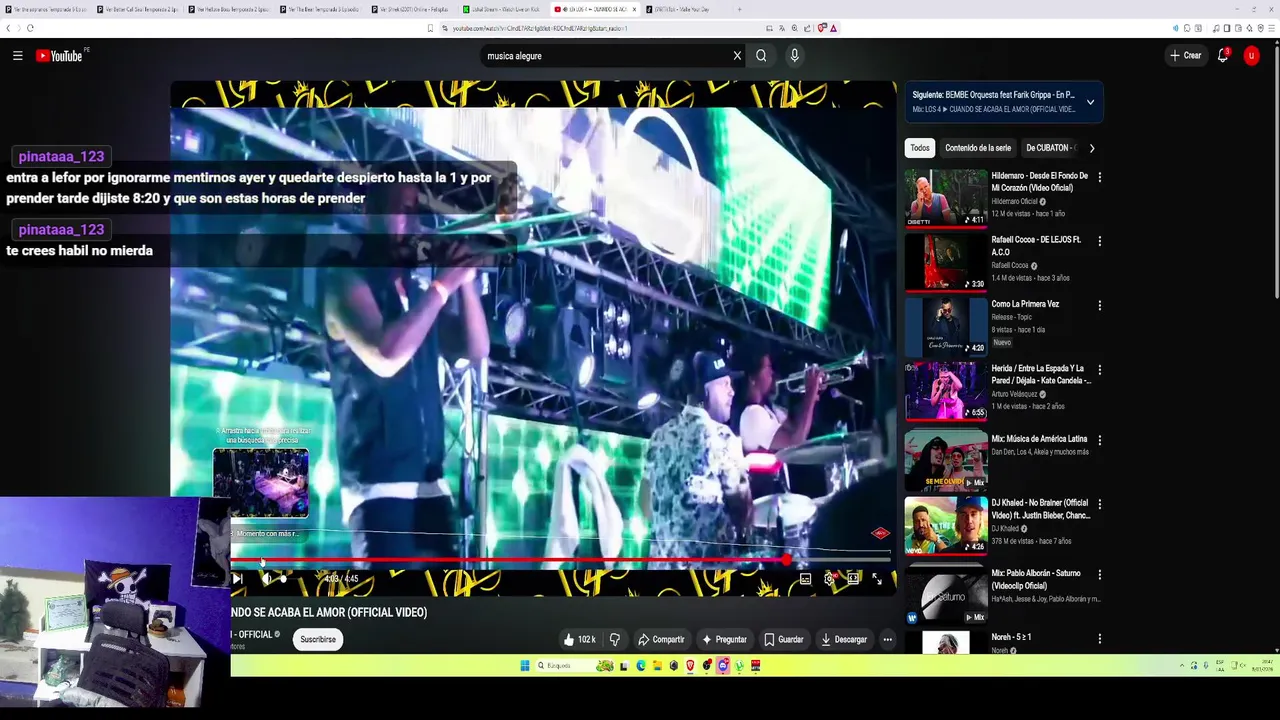
Task: Open the Crear menu
Action: 1186,56
